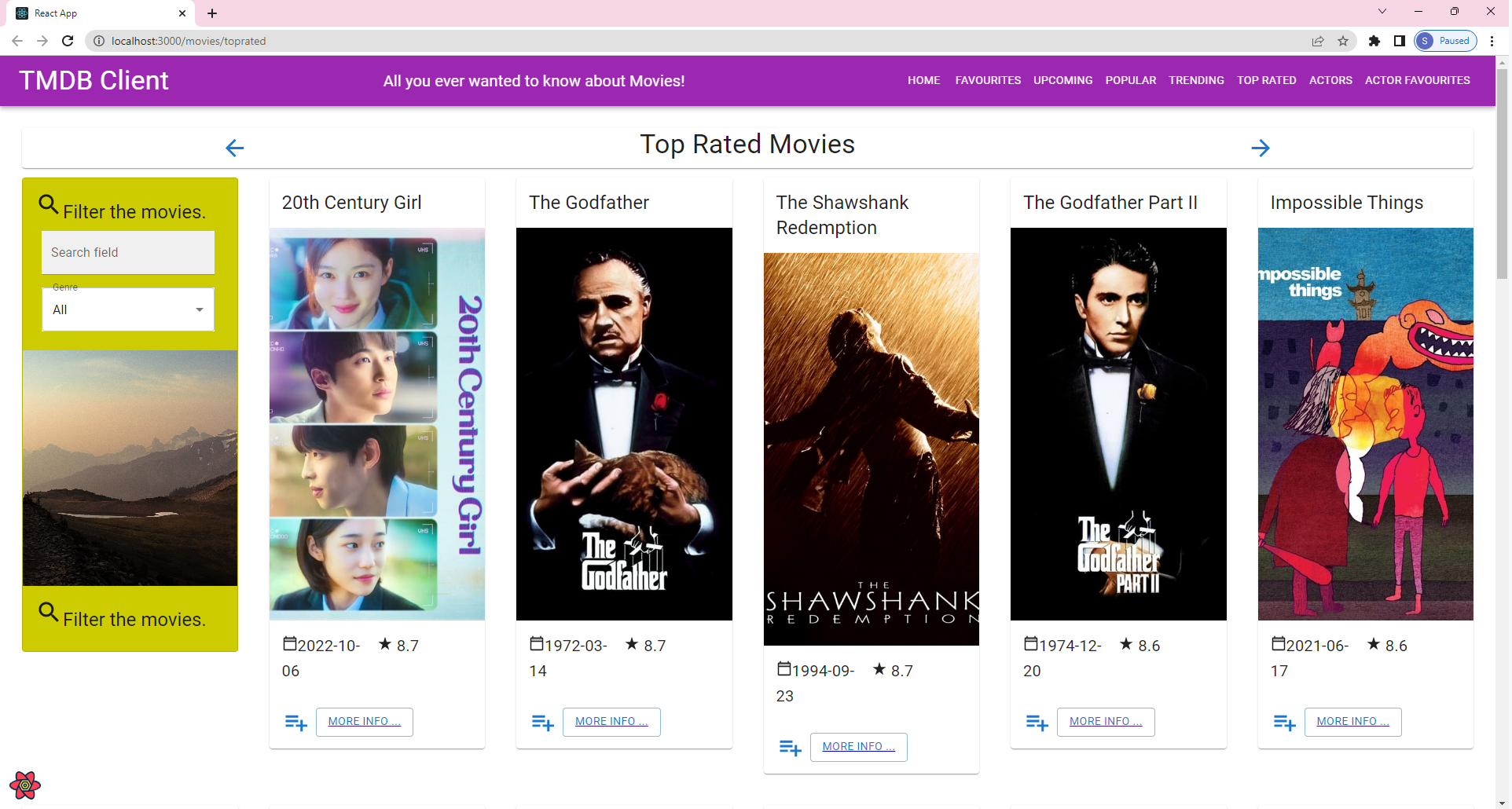Image resolution: width=1512 pixels, height=809 pixels.
Task: Reload the page
Action: pos(68,41)
